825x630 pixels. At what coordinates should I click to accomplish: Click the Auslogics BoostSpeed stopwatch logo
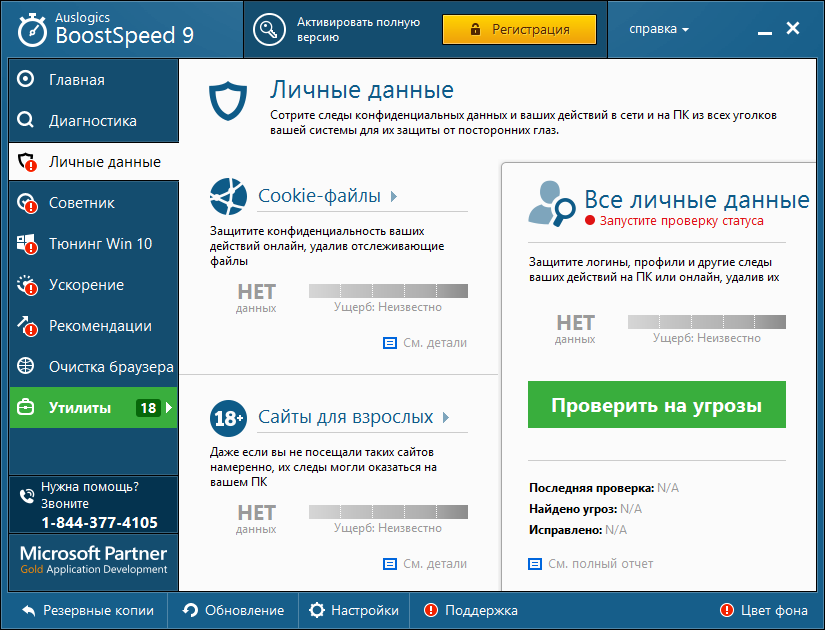point(32,30)
